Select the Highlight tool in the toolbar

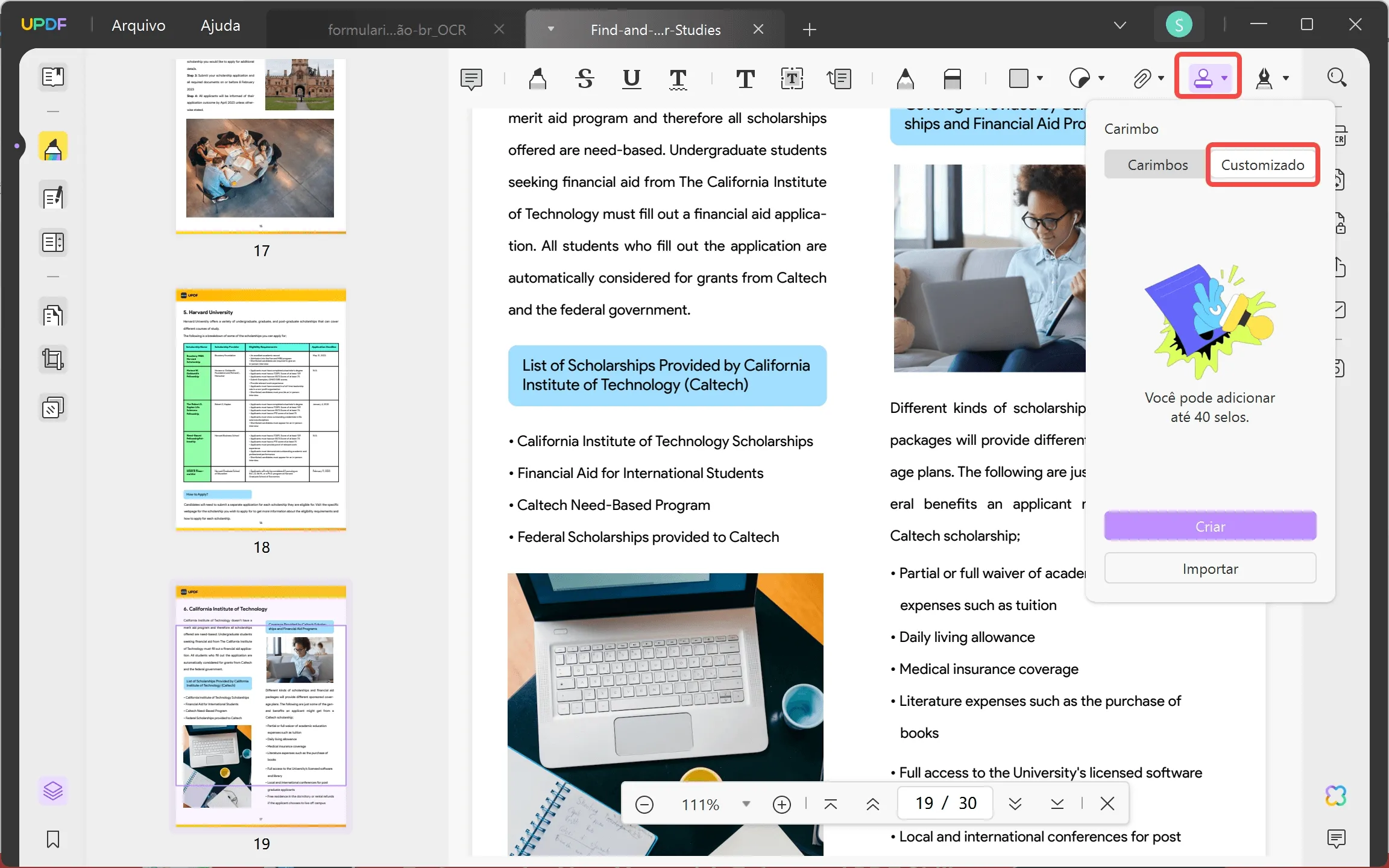coord(536,79)
